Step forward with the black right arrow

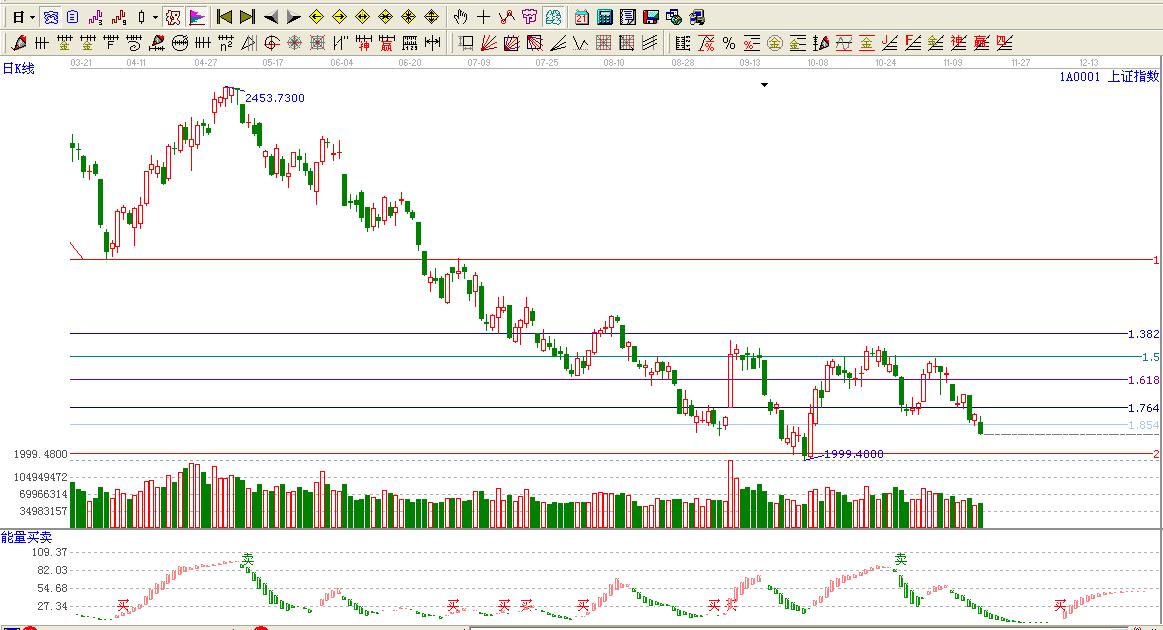tap(293, 17)
